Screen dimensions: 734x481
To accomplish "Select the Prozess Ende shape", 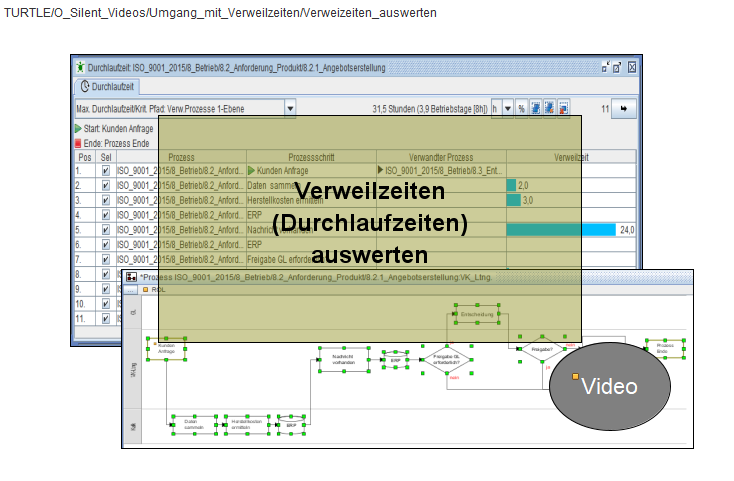I will point(665,349).
